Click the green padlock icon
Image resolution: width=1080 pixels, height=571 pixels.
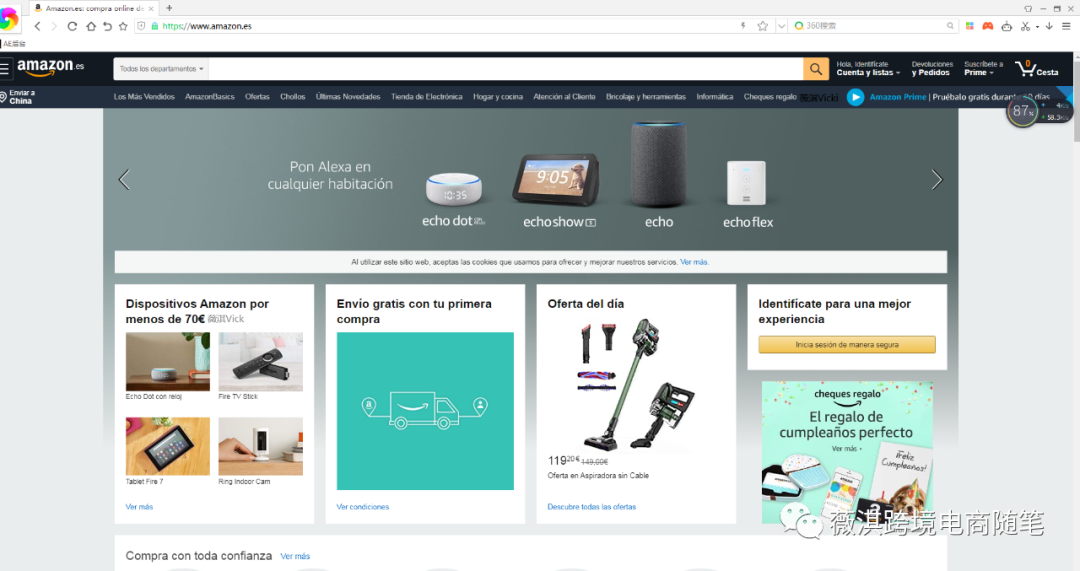[x=155, y=26]
